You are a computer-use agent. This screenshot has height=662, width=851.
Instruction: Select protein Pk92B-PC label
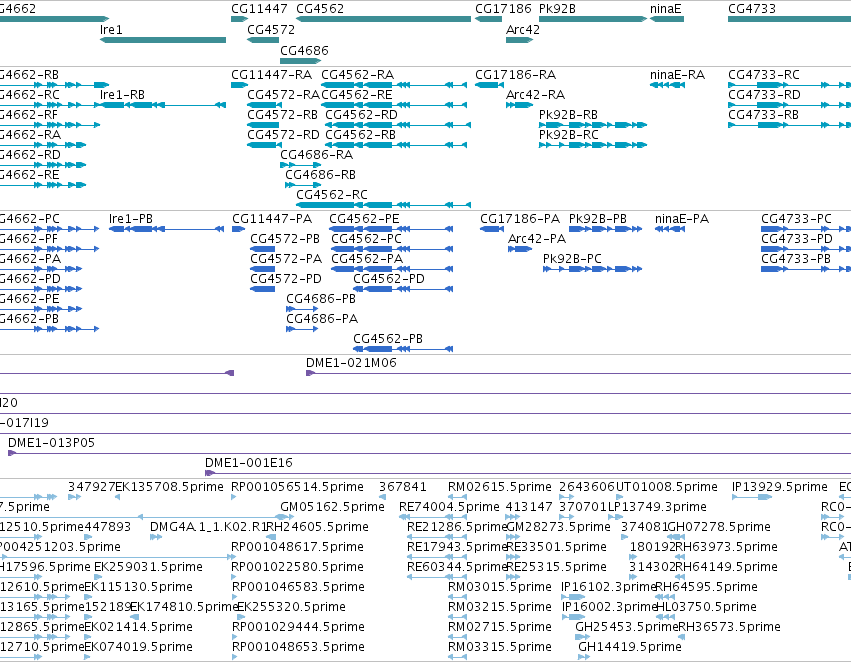[x=572, y=259]
